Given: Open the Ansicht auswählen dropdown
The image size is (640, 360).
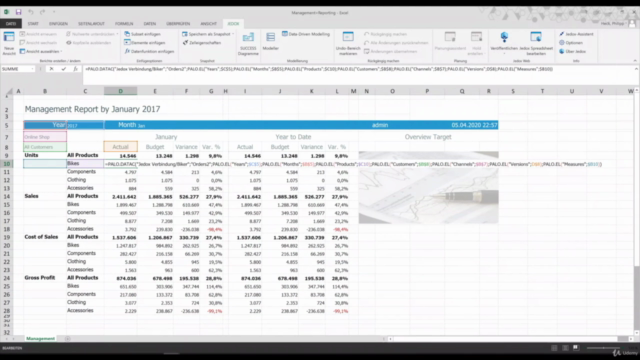Looking at the screenshot, I should coord(41,51).
